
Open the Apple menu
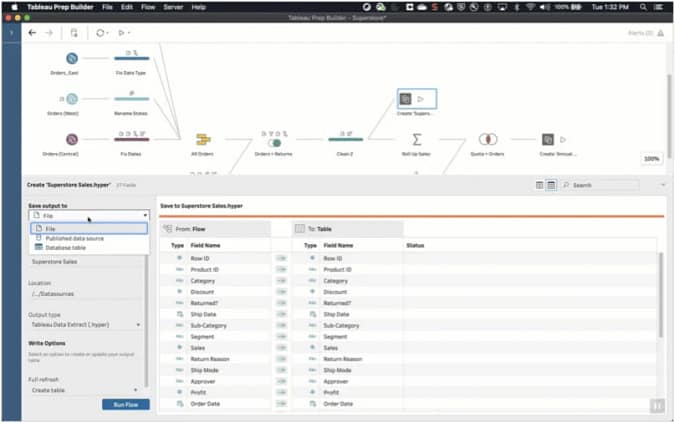(x=14, y=7)
